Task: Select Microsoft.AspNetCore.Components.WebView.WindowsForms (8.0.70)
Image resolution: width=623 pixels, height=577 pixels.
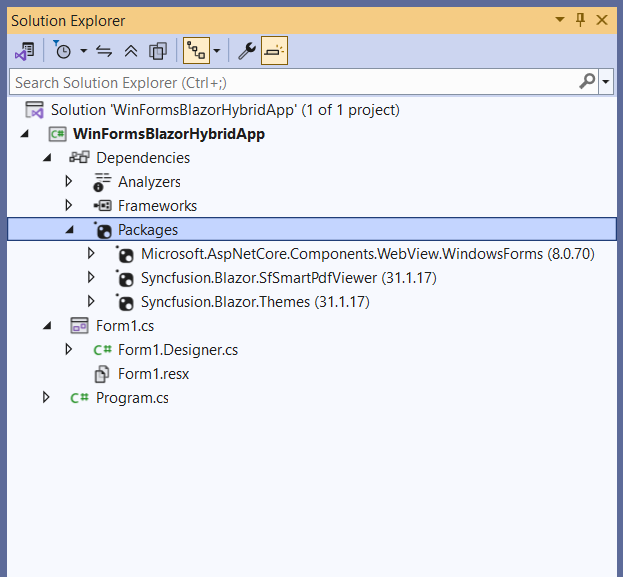Action: pos(368,254)
